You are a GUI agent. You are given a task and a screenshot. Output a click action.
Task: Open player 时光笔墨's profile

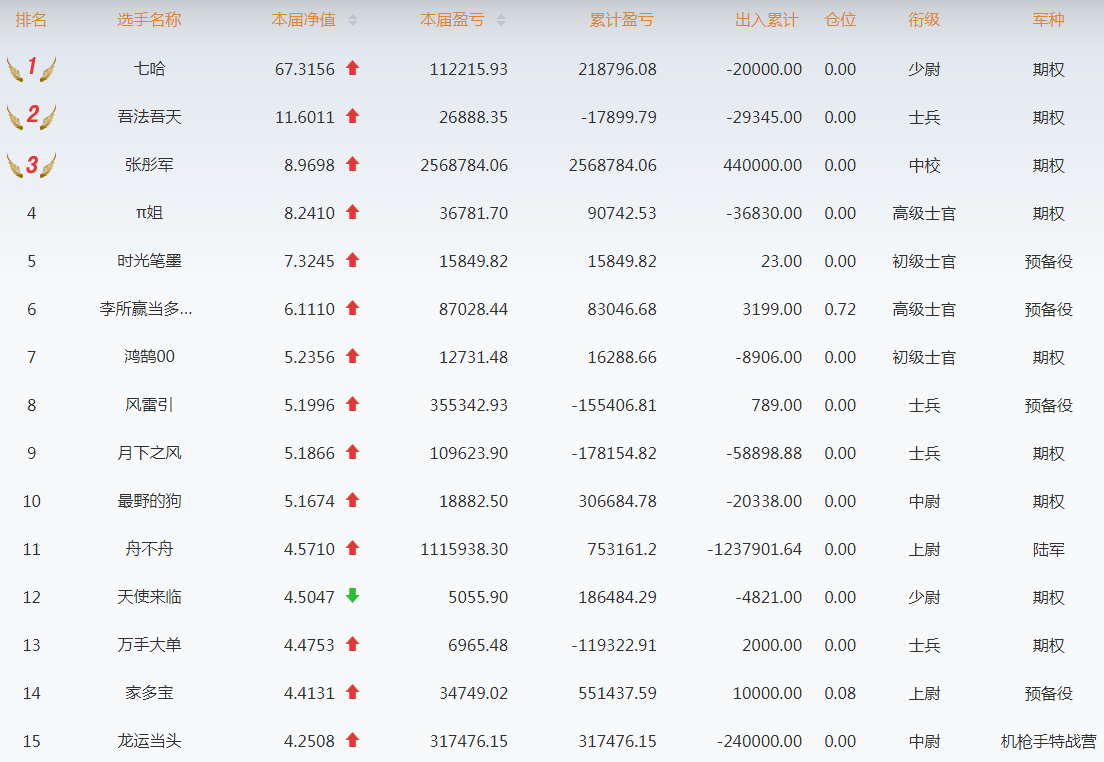pos(149,261)
